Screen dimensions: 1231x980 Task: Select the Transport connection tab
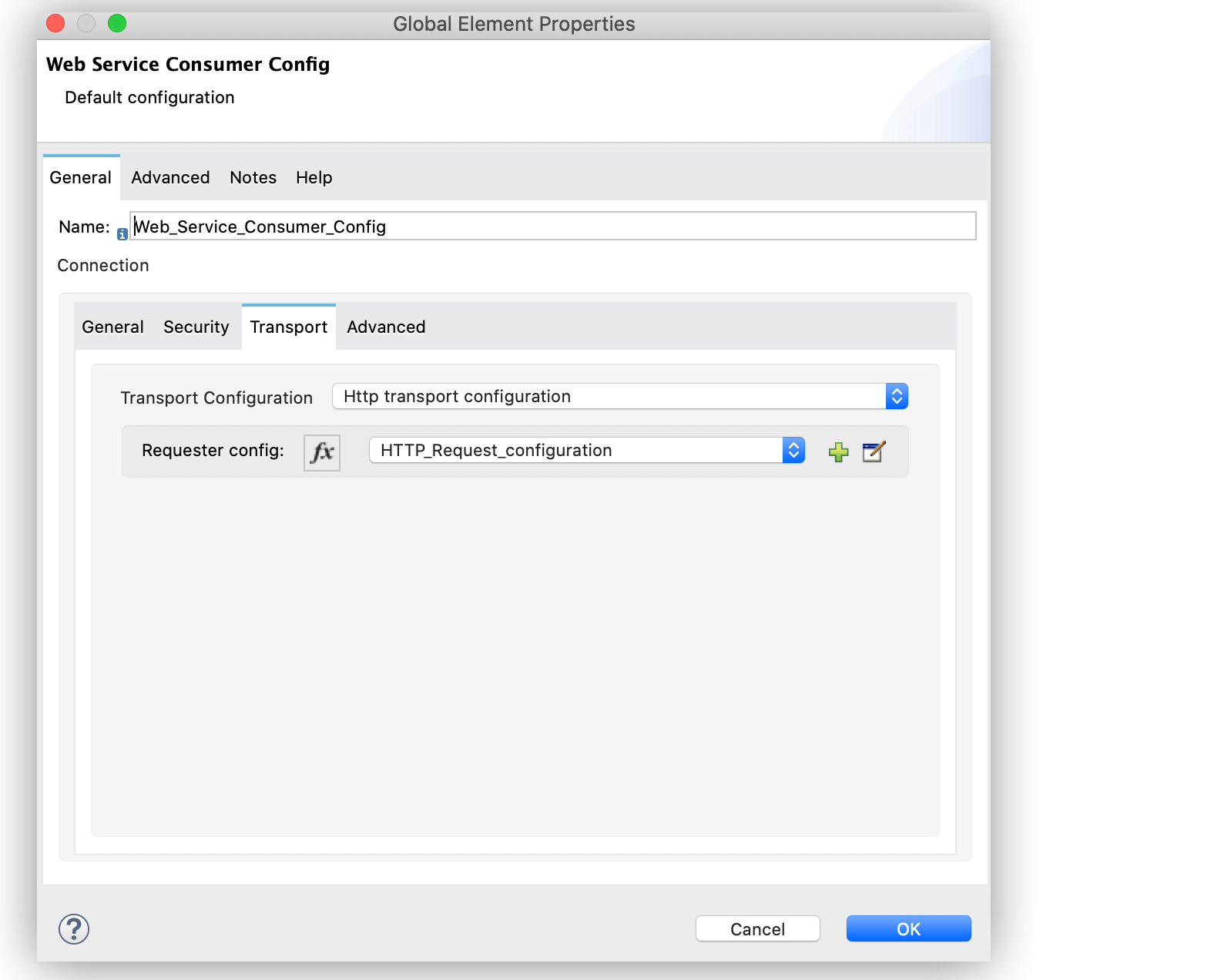point(289,327)
